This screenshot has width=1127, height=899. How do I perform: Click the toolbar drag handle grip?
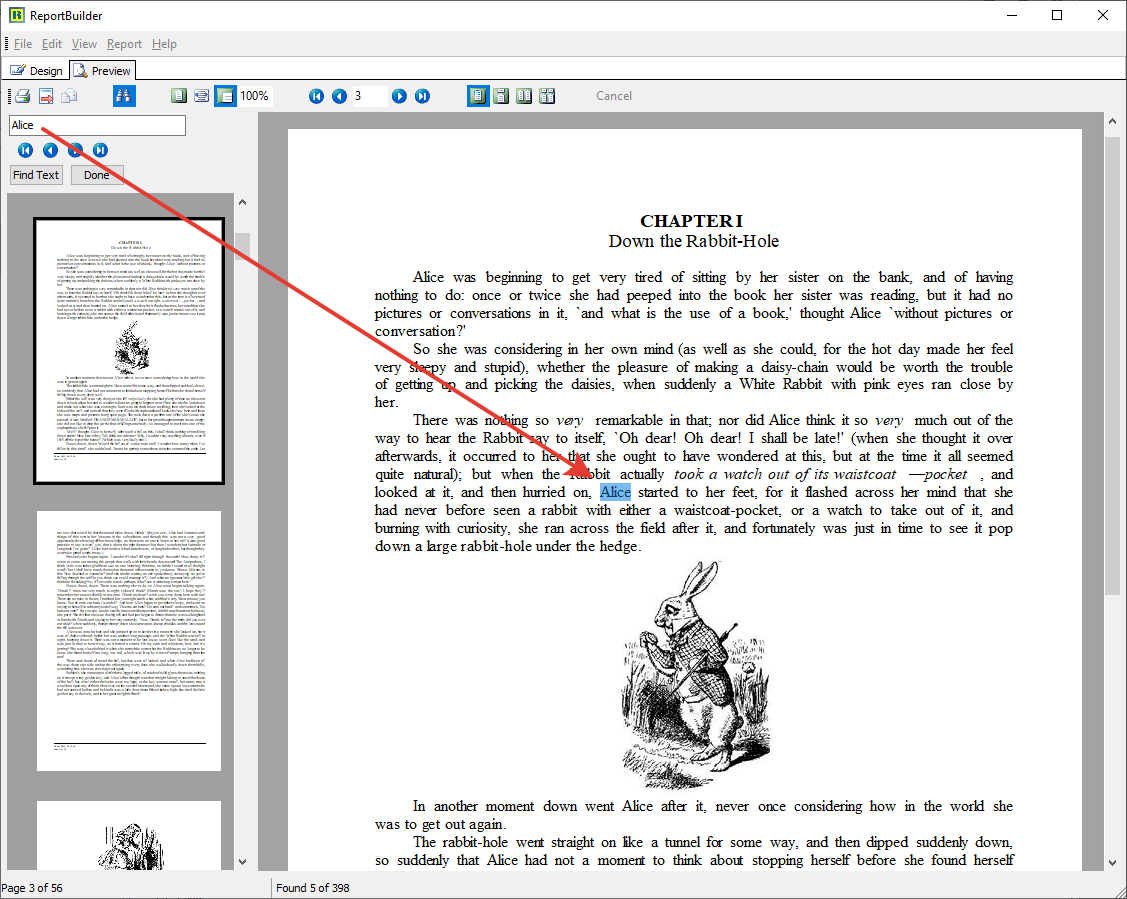(x=9, y=96)
